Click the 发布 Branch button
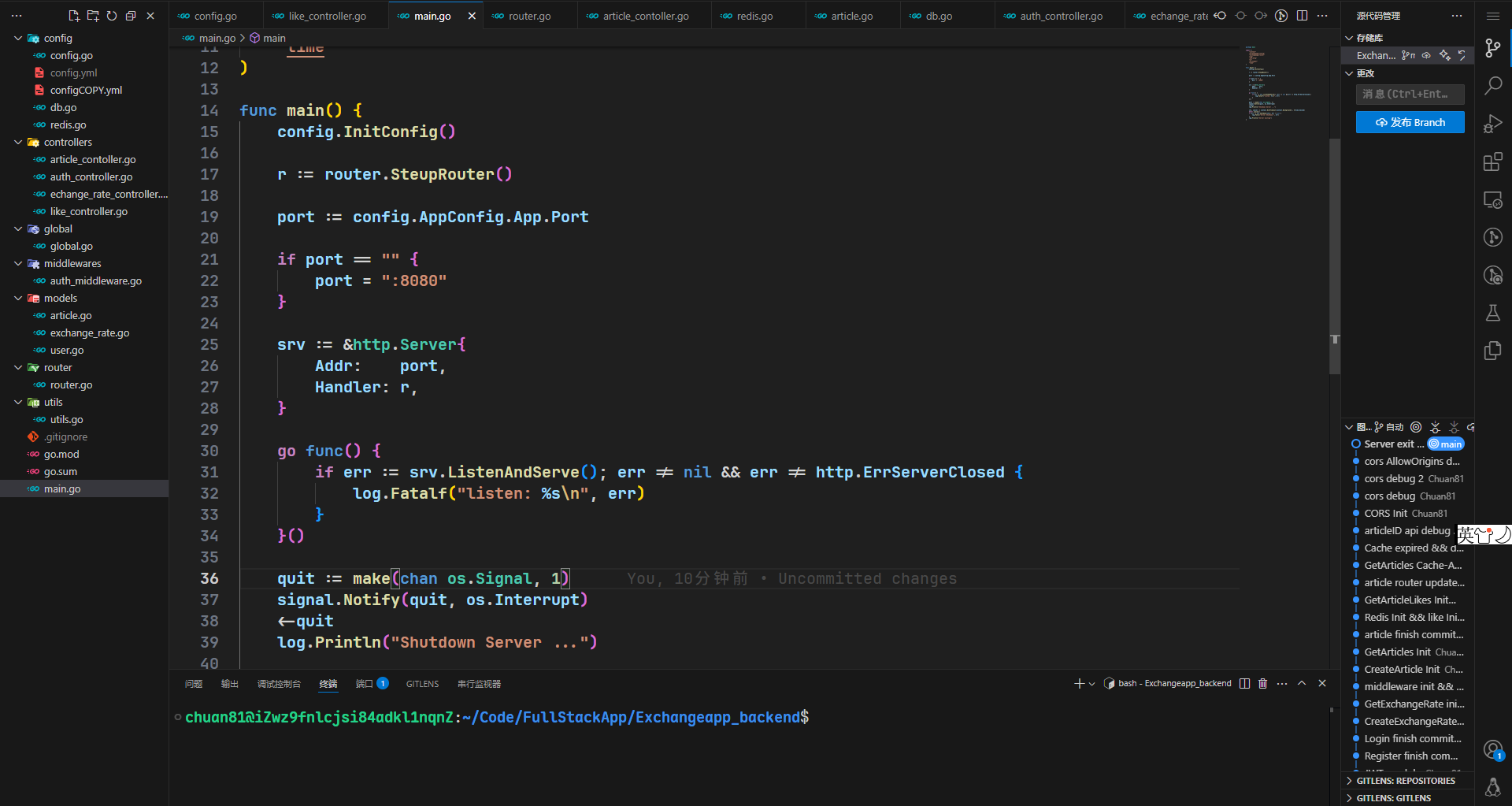The image size is (1512, 806). pos(1410,122)
